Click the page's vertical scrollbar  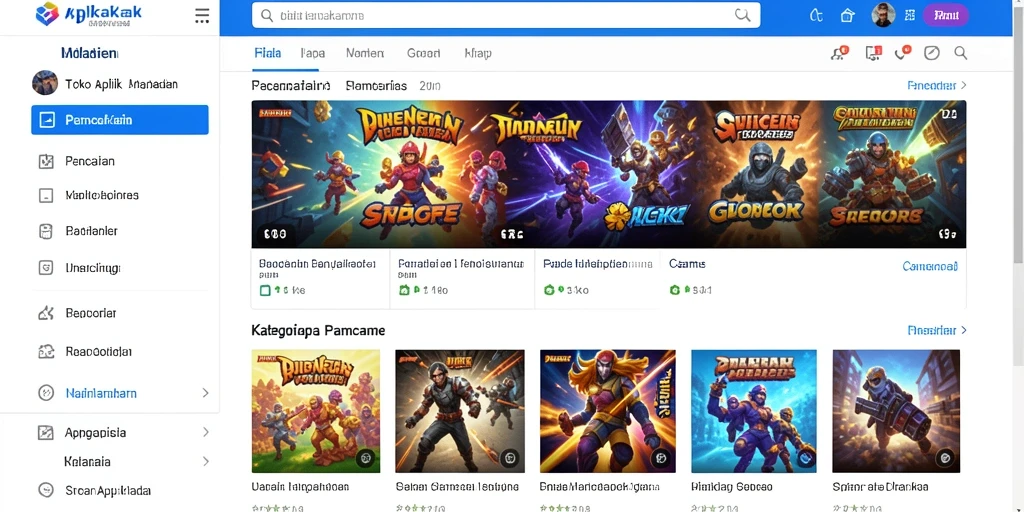[1017, 137]
